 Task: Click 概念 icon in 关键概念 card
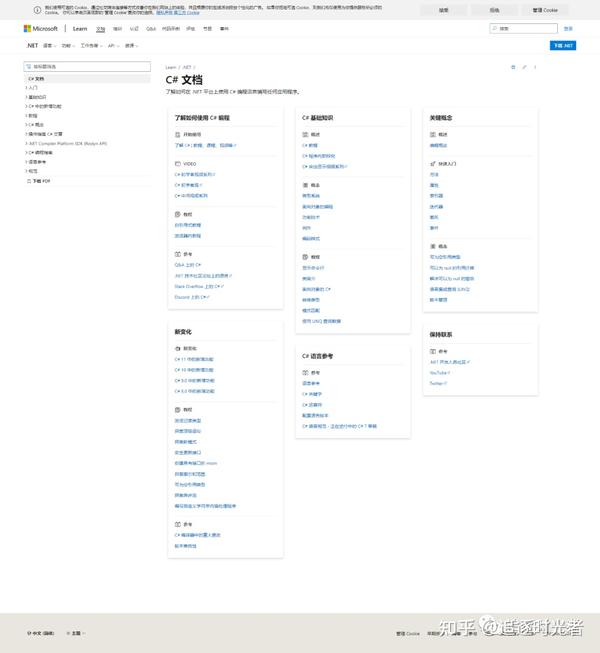pos(433,246)
